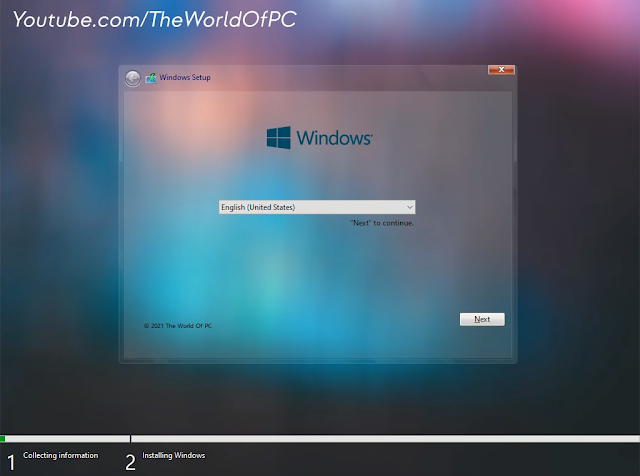The image size is (640, 476).
Task: Click the Windows Setup title icon
Action: 151,78
